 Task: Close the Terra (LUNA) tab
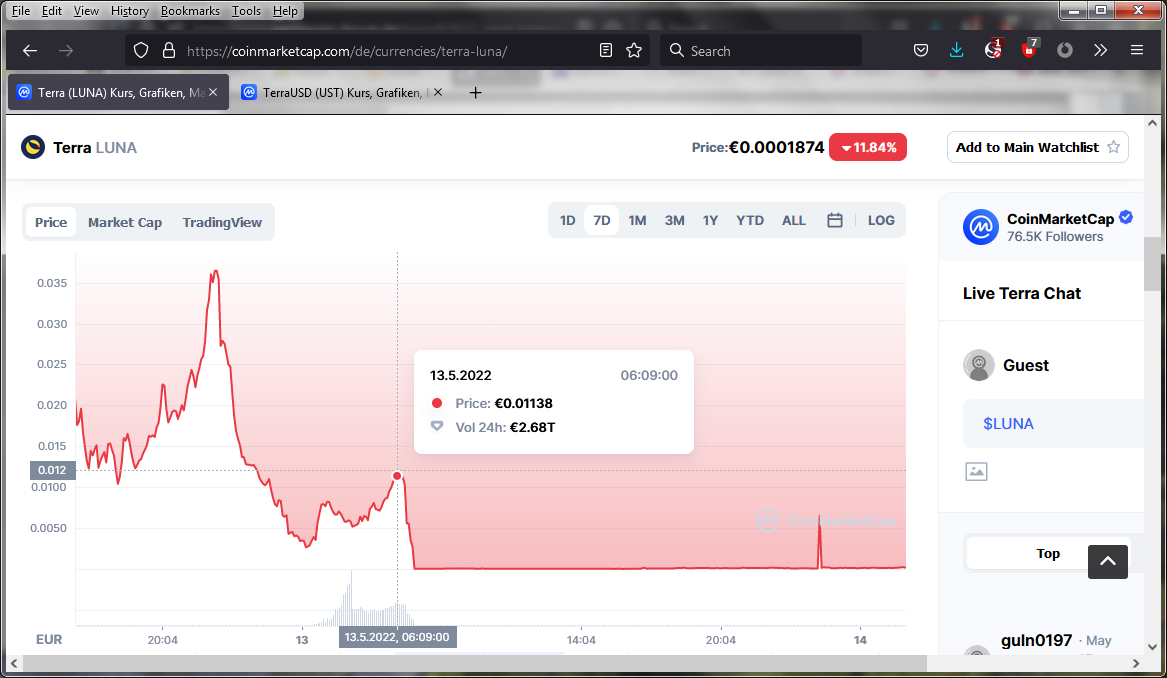pos(213,92)
